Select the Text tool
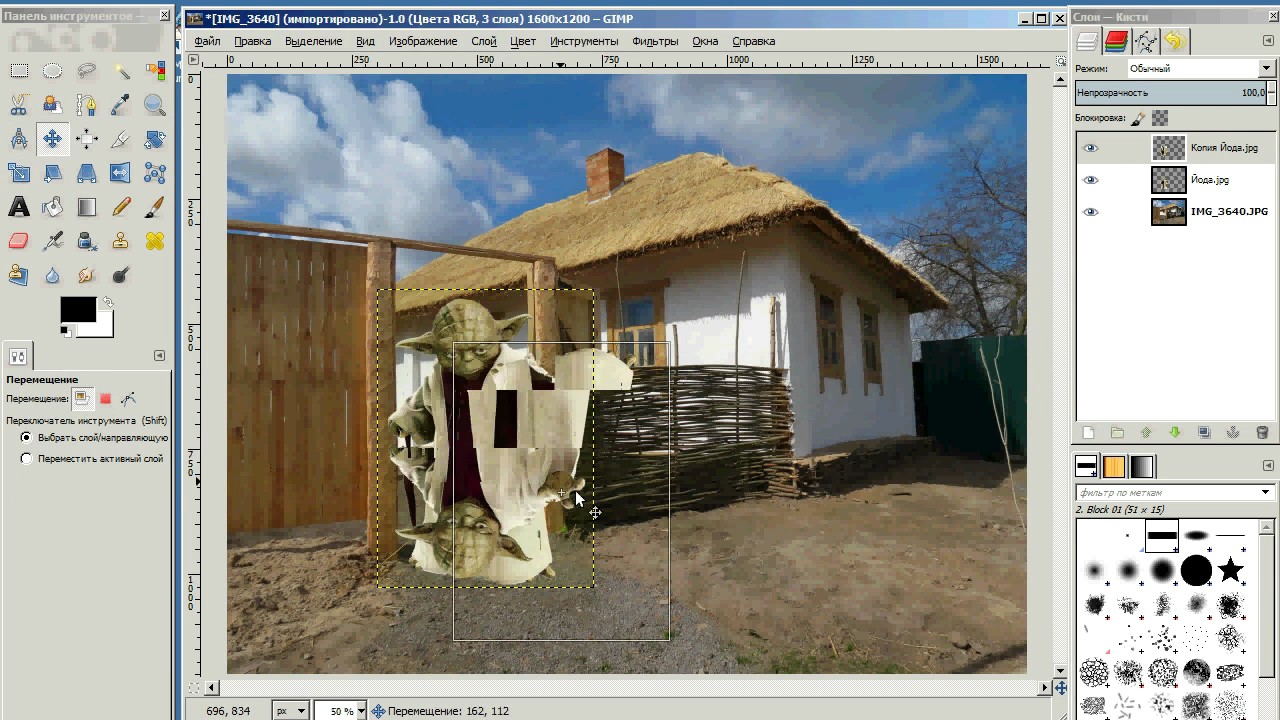This screenshot has width=1280, height=720. click(x=19, y=207)
